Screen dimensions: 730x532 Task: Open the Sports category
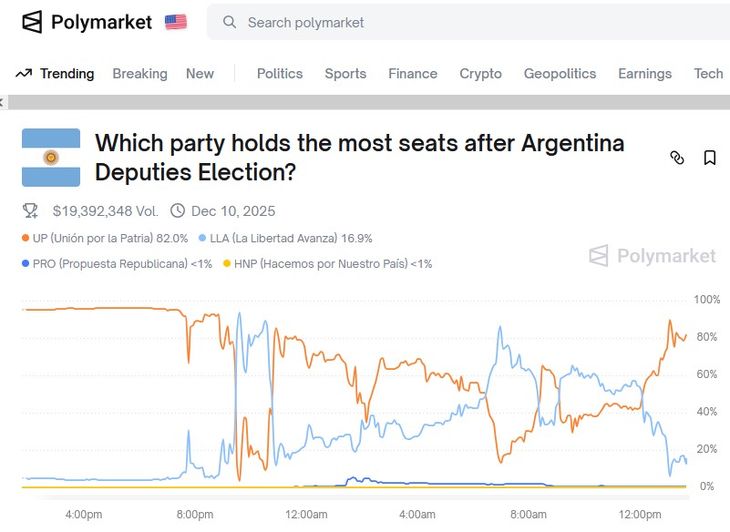[345, 73]
